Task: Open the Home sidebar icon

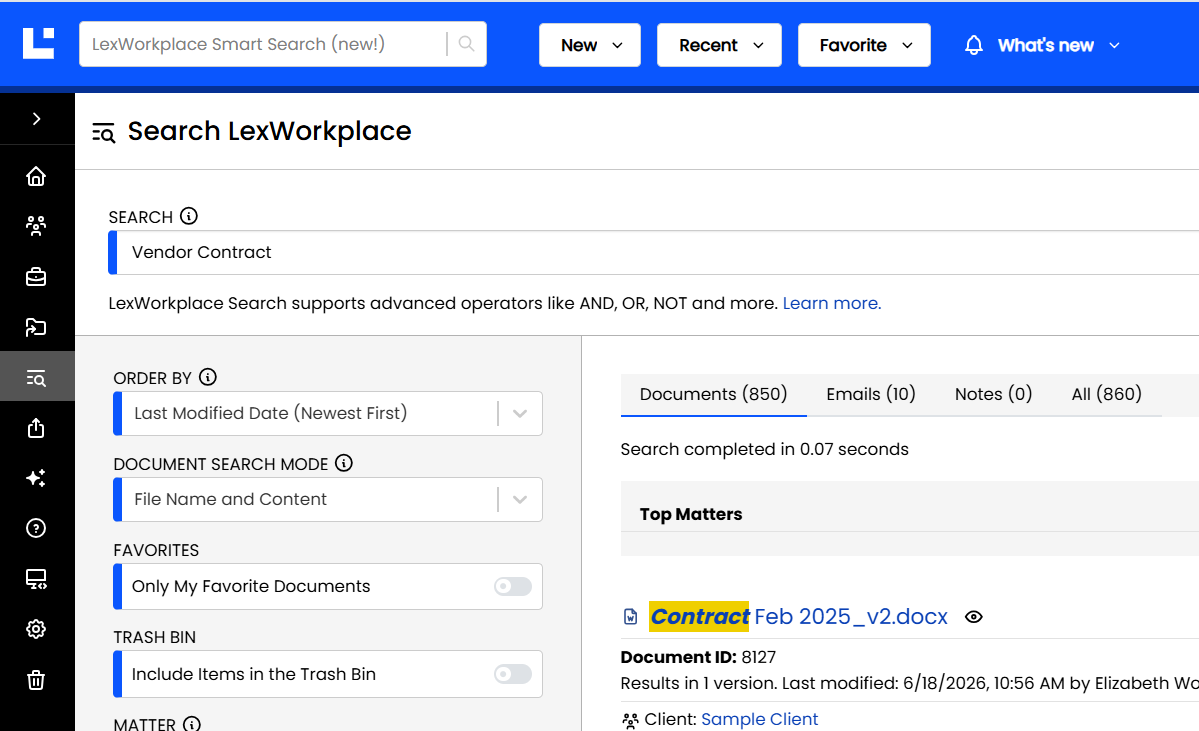Action: (x=36, y=177)
